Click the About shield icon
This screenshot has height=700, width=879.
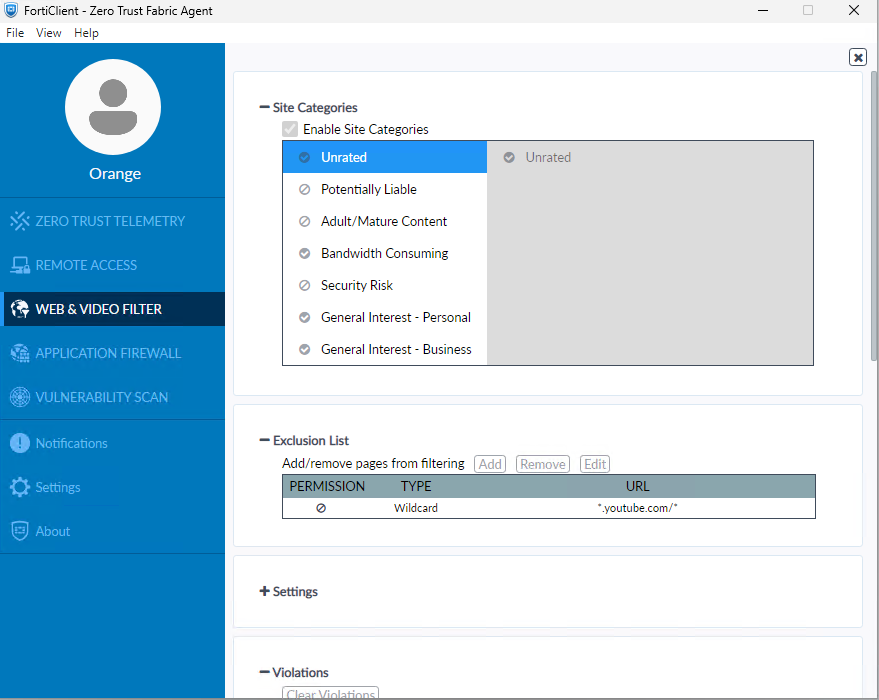click(19, 531)
